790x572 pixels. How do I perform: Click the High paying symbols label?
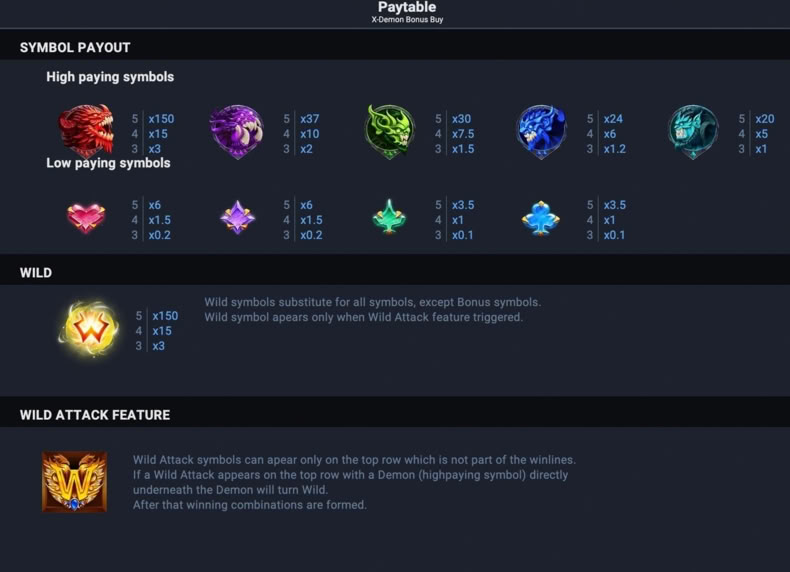[110, 77]
